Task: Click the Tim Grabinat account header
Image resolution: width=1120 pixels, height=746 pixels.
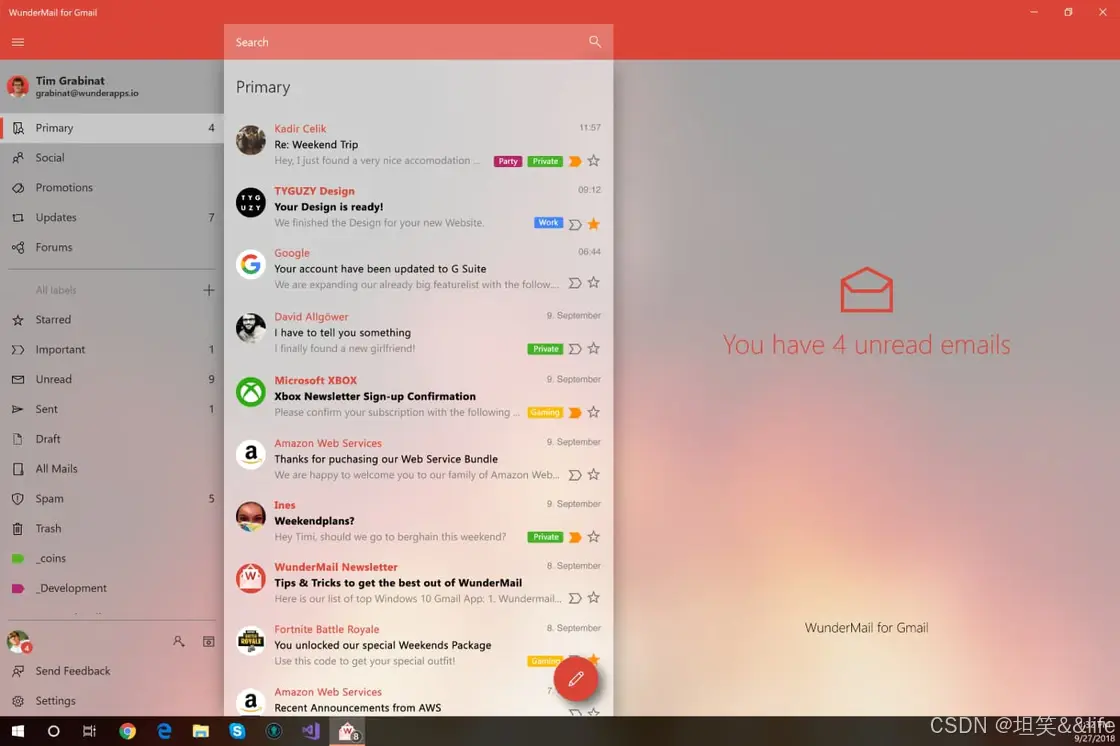Action: click(112, 86)
